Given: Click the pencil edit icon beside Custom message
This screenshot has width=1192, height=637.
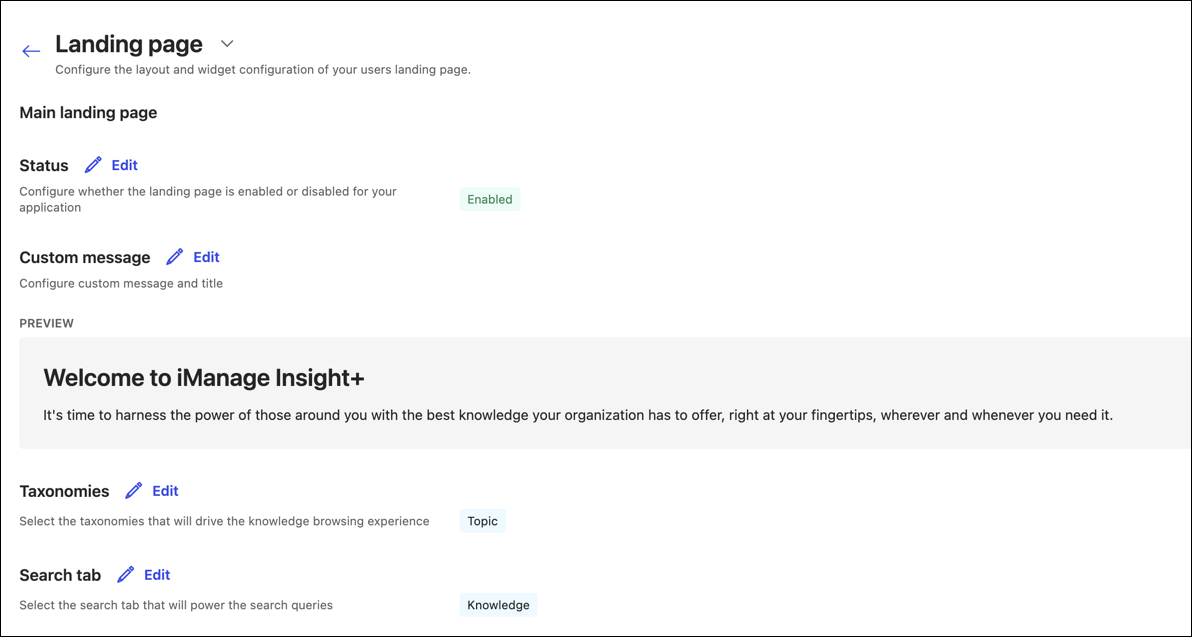Looking at the screenshot, I should click(x=174, y=256).
